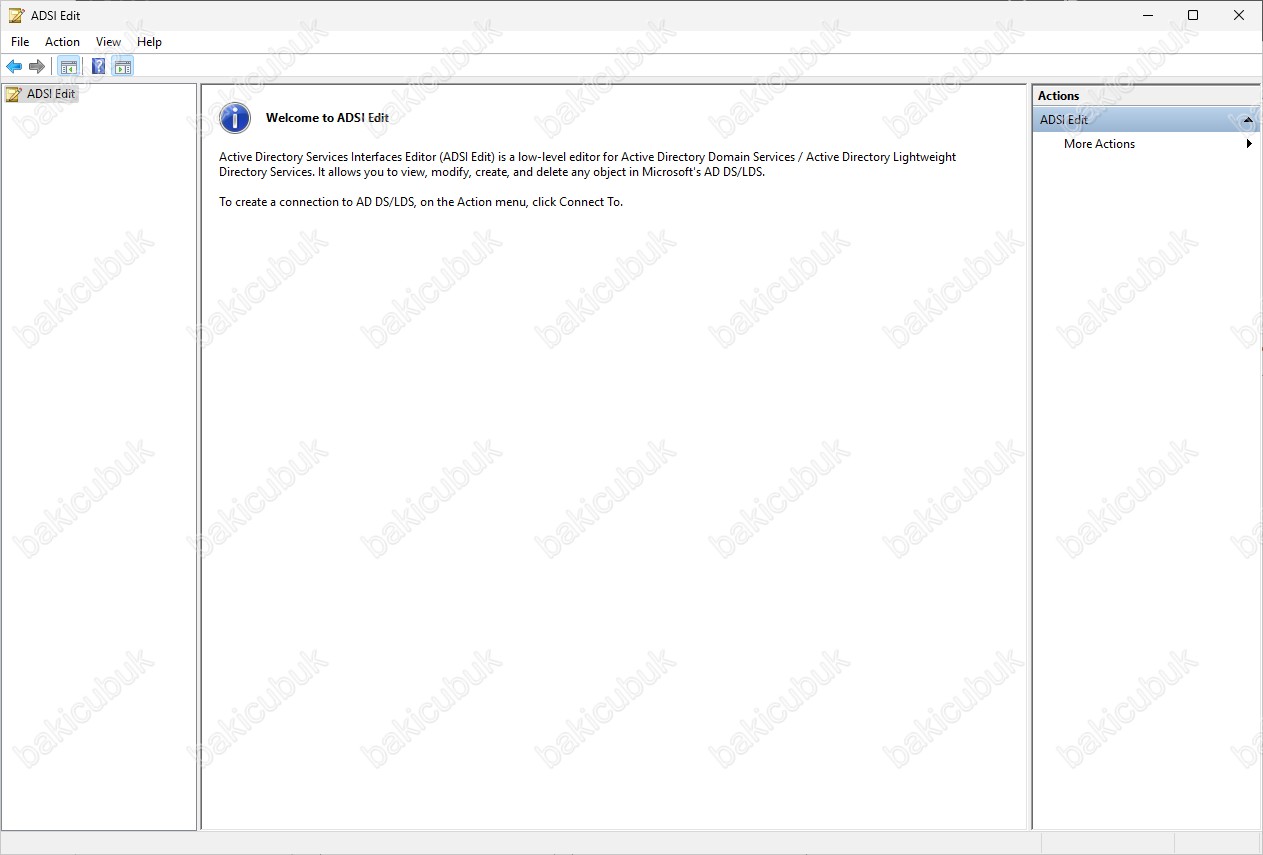Screen dimensions: 1263x855
Task: Click the ADSI Edit tree node icon
Action: coord(13,94)
